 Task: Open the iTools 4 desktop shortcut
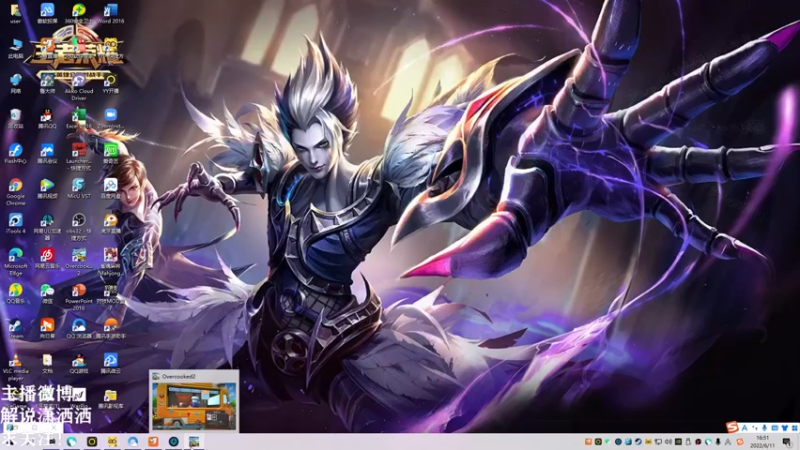(15, 223)
